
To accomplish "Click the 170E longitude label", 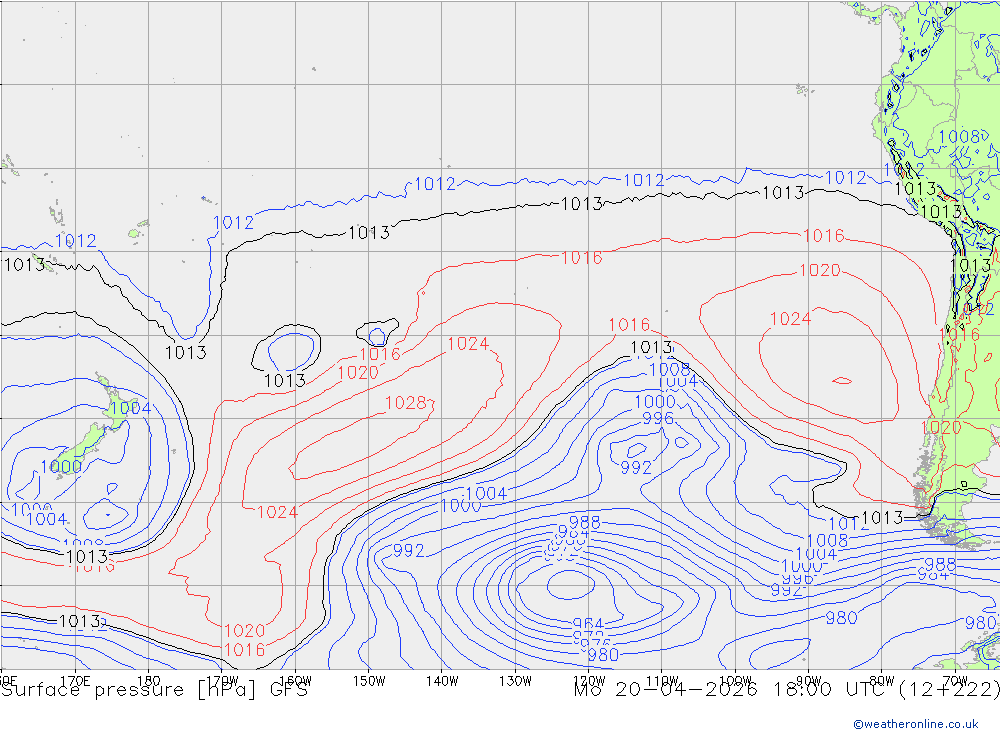I will (75, 681).
